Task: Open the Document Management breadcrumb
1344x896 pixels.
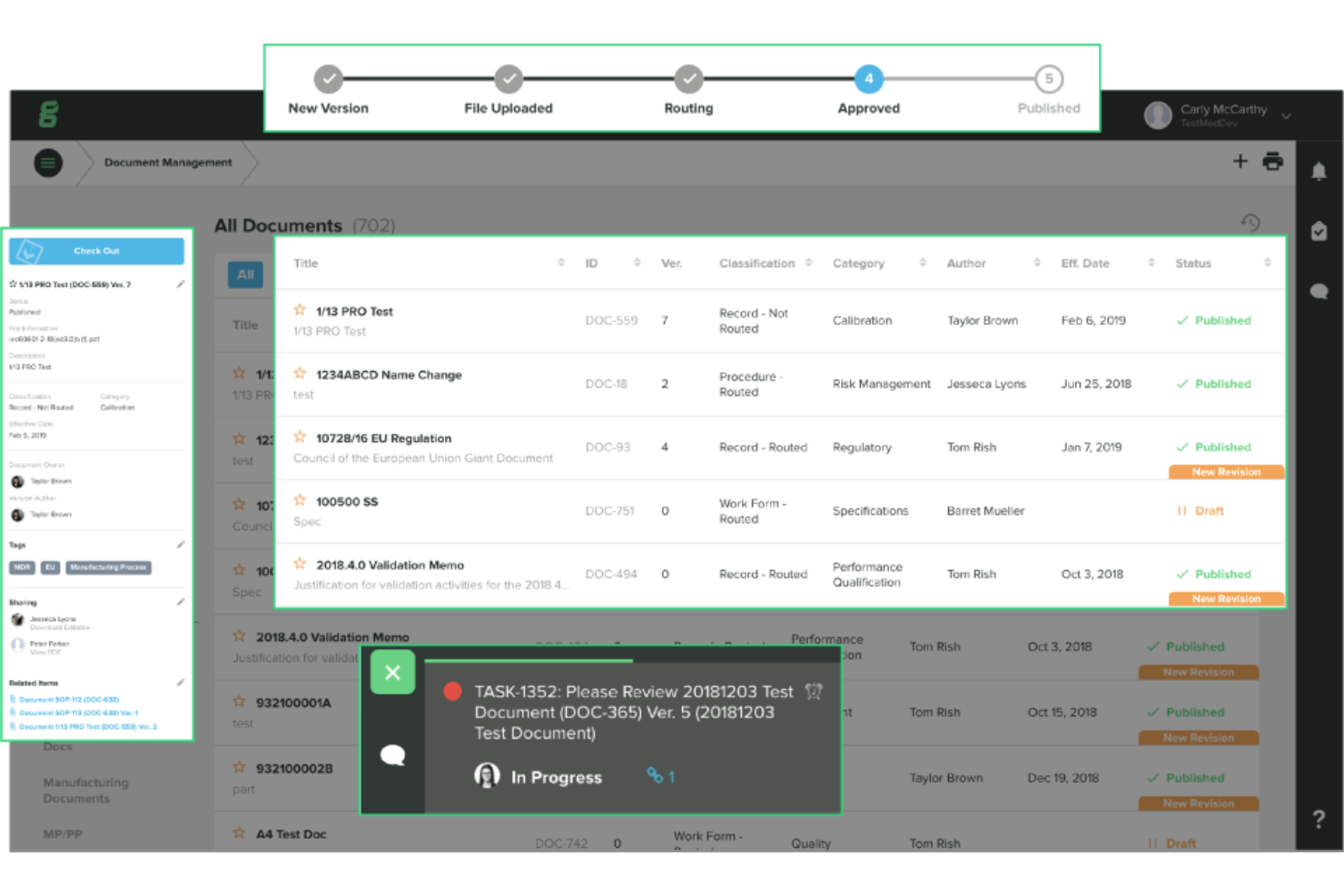Action: coord(168,162)
